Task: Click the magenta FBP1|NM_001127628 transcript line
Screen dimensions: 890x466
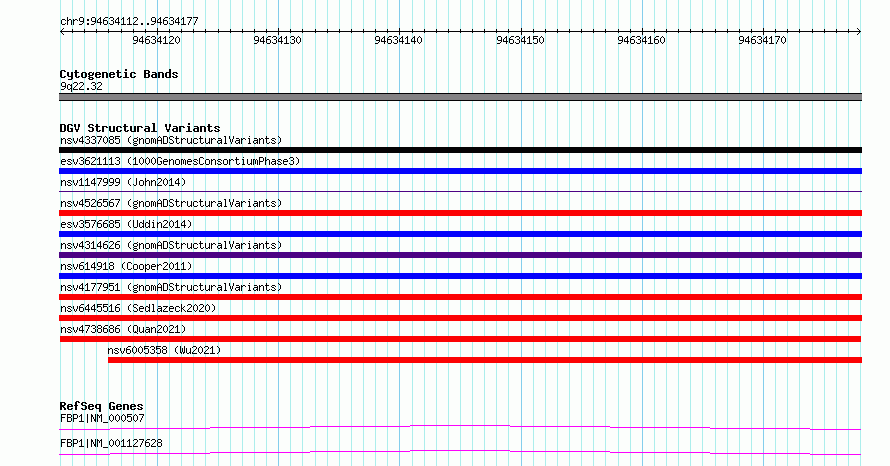Action: [x=460, y=452]
